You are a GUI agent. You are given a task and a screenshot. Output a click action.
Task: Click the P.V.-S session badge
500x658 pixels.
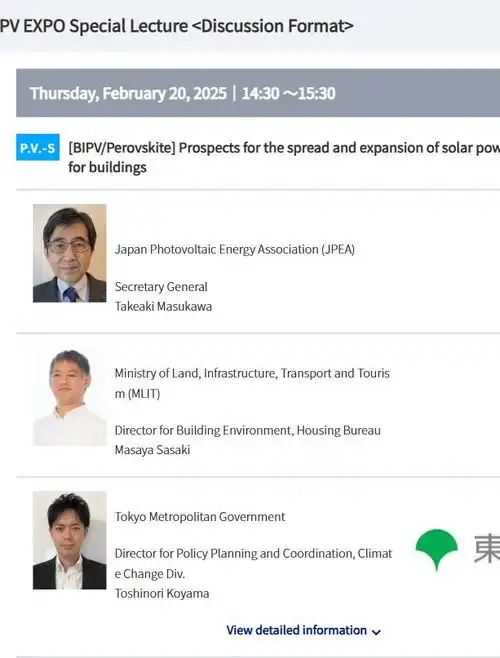pyautogui.click(x=38, y=147)
